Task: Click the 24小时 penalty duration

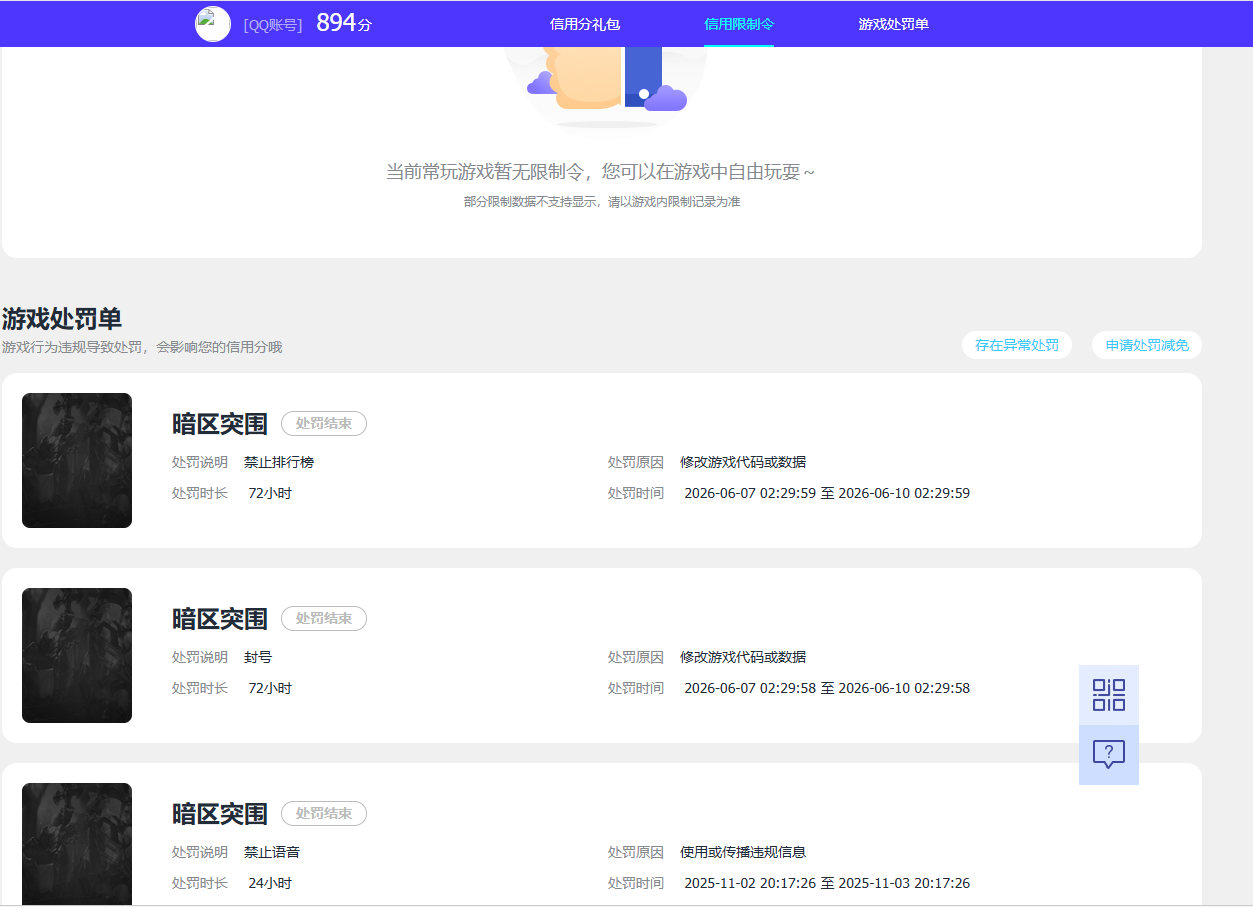Action: click(x=270, y=883)
